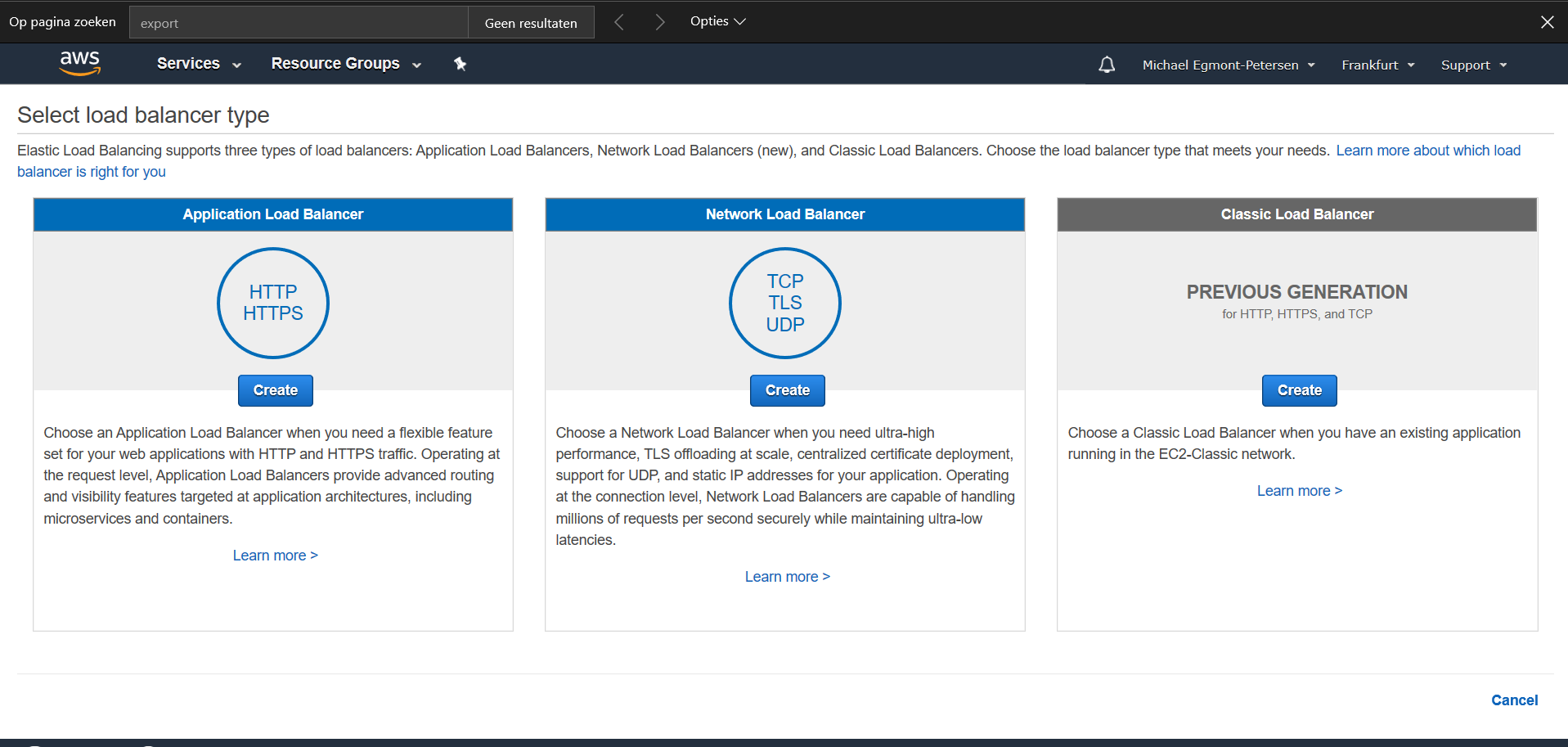The width and height of the screenshot is (1568, 747).
Task: Open the Frankfurt region selector
Action: pos(1377,65)
